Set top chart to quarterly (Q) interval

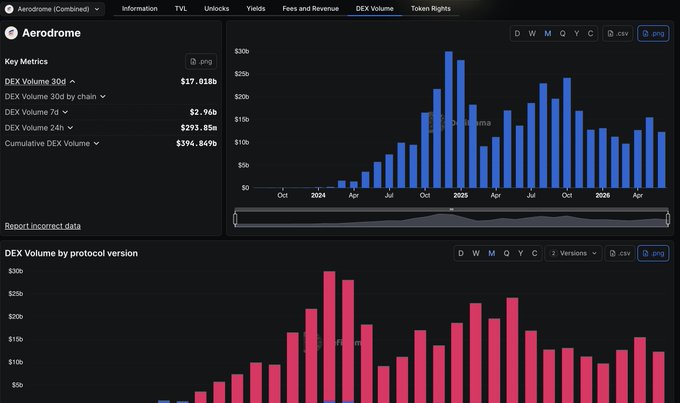pos(562,33)
